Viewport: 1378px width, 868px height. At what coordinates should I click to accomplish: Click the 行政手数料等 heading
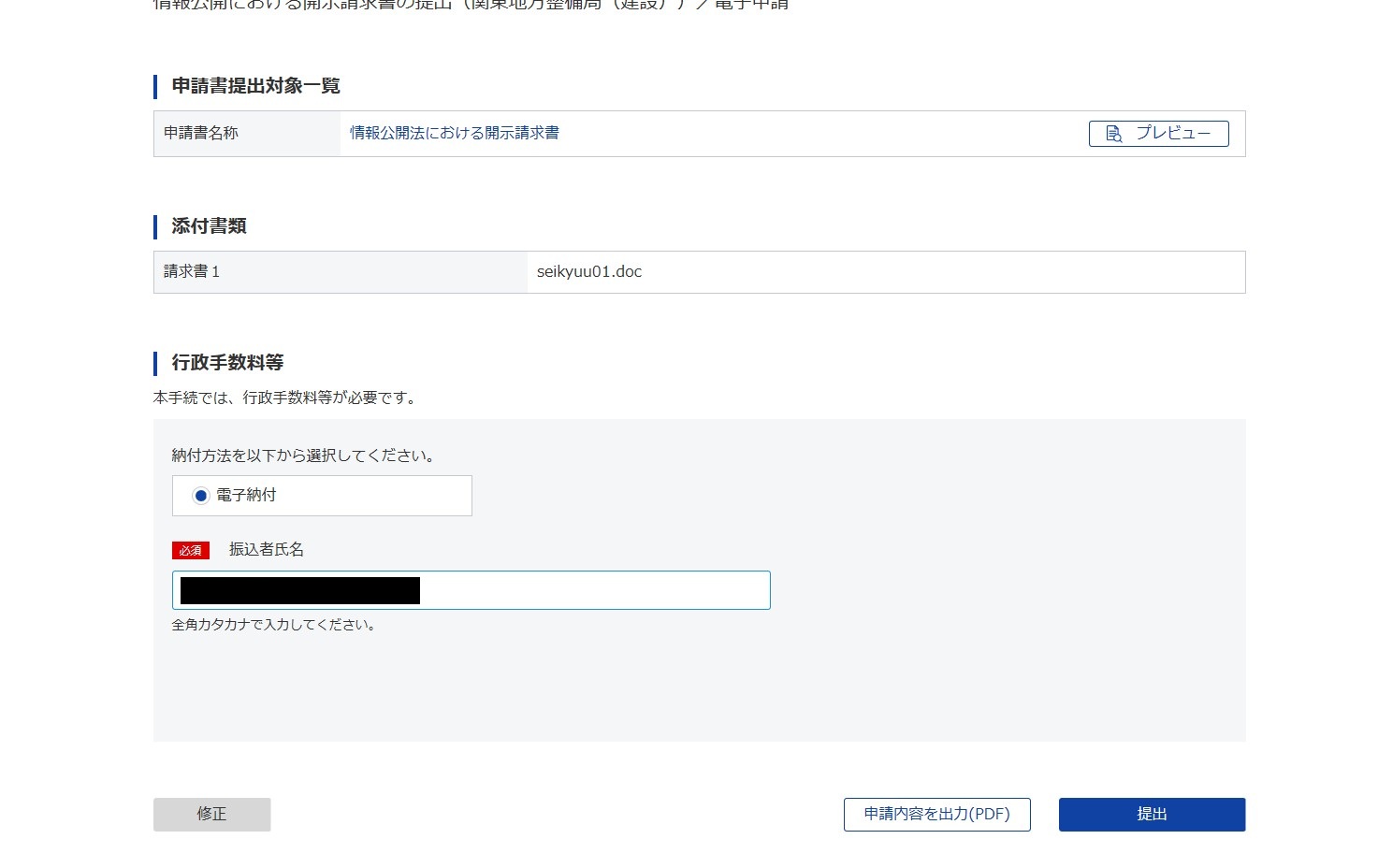(x=227, y=363)
